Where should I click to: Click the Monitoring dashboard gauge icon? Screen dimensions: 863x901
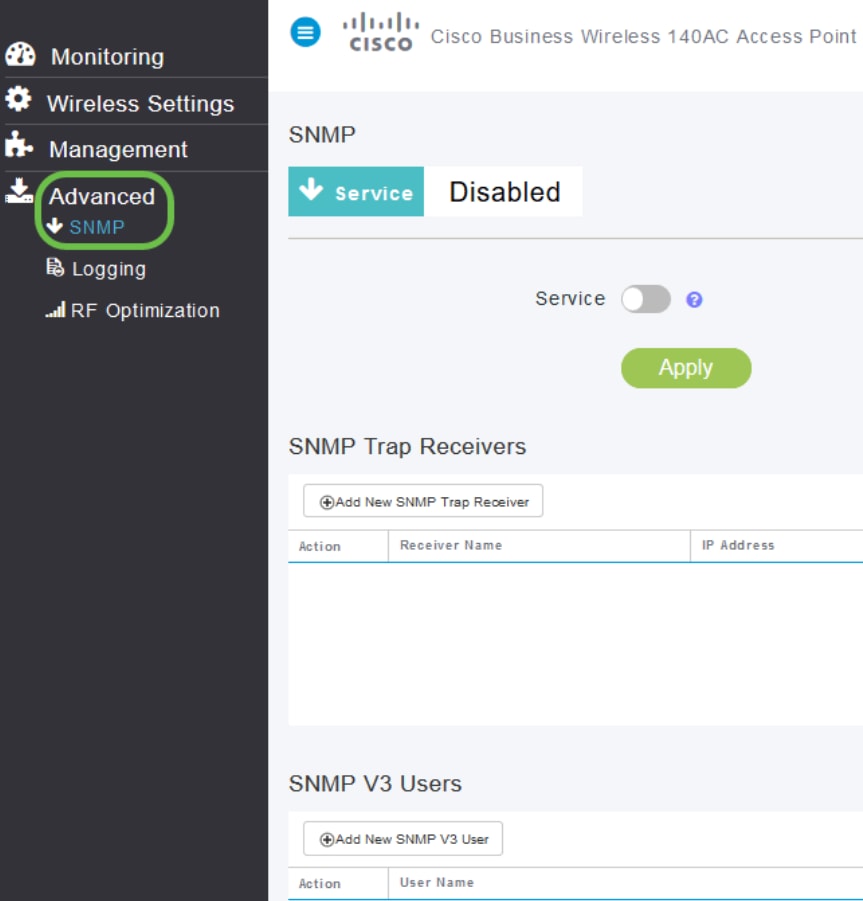click(x=20, y=55)
